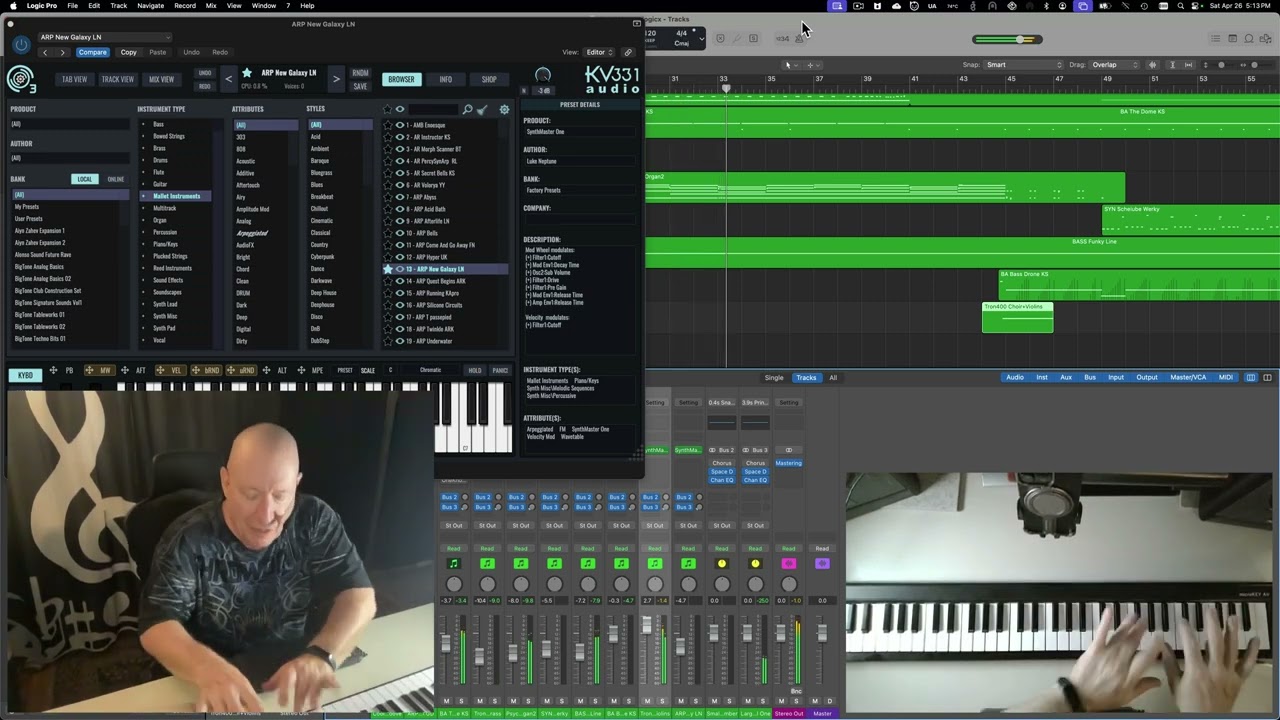The image size is (1280, 720).
Task: Toggle the plugin power bypass button
Action: 21,45
